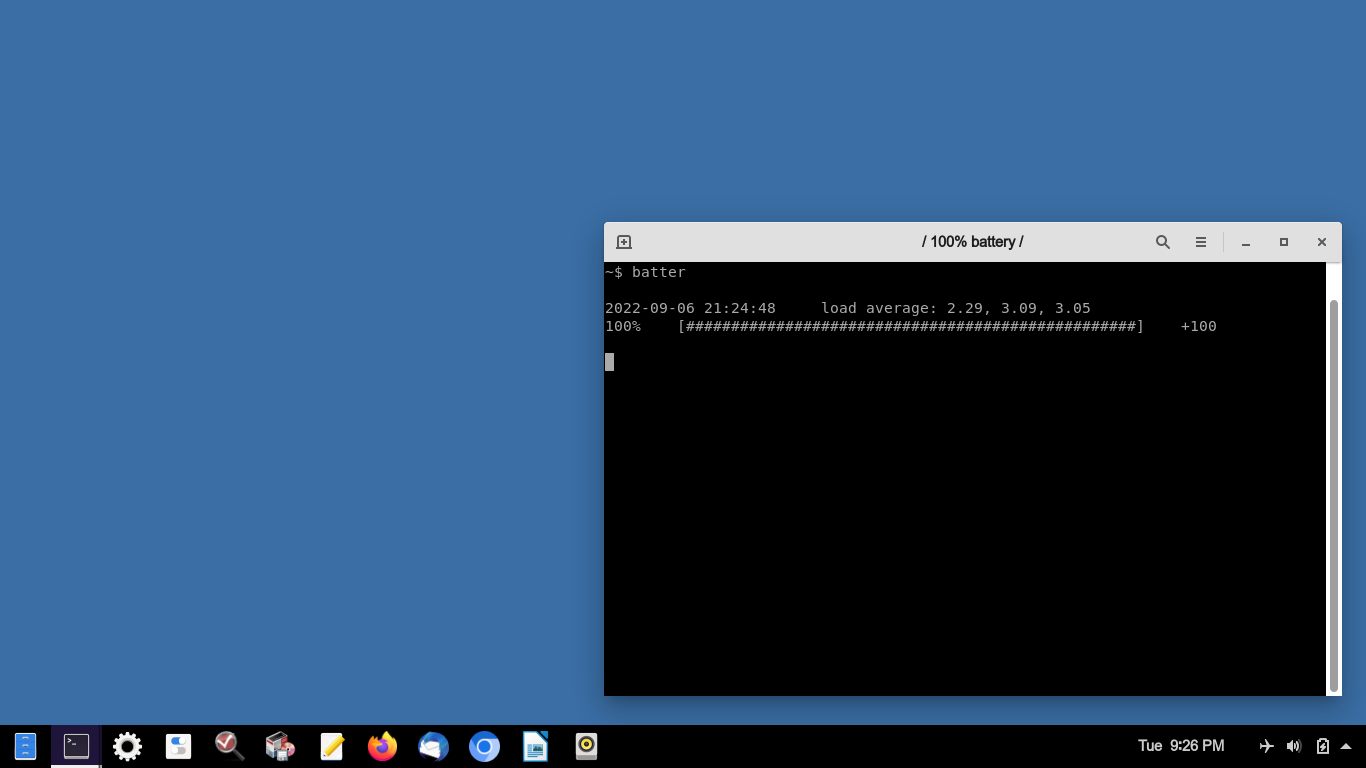Expand the system tray up arrow
The image size is (1366, 768).
(x=1346, y=746)
